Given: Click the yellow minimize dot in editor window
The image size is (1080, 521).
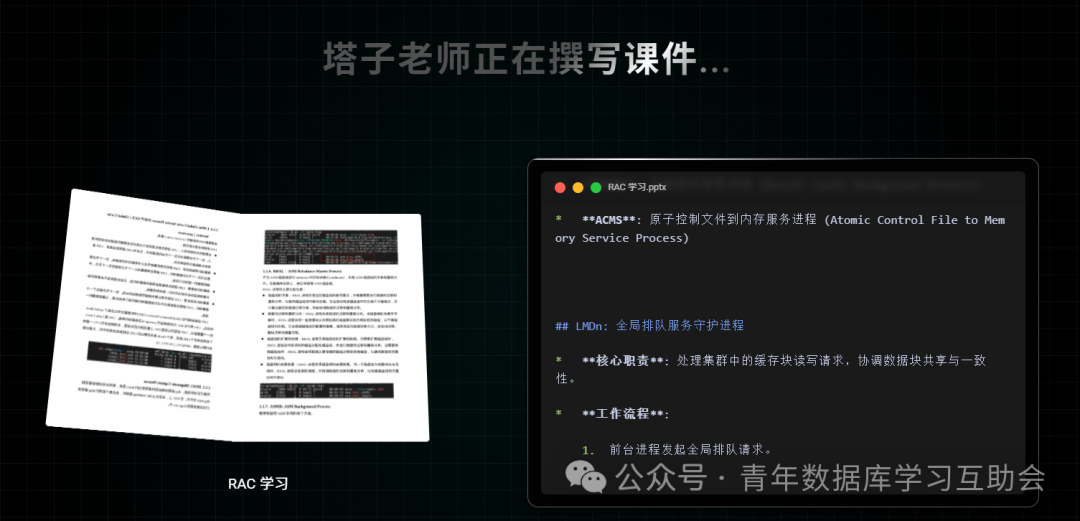Looking at the screenshot, I should coord(578,187).
